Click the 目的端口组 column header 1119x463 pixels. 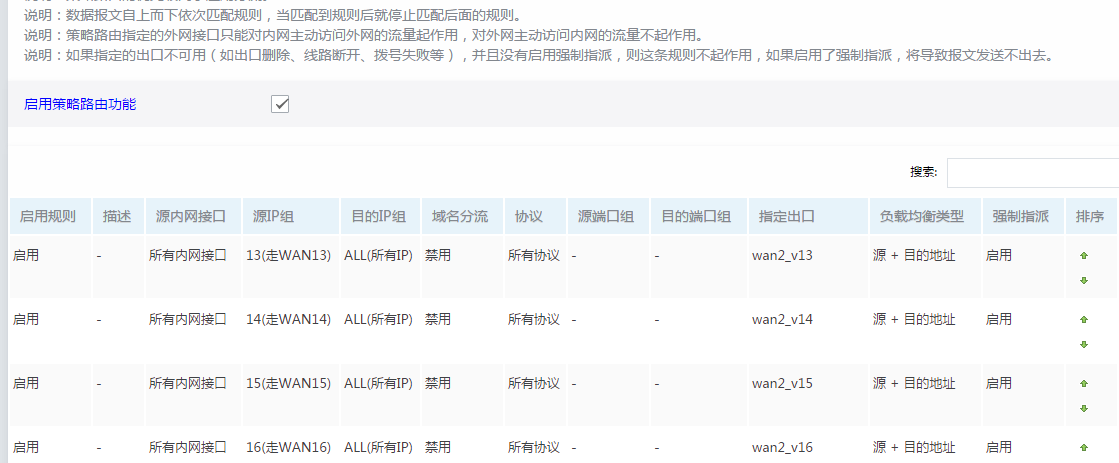[699, 217]
